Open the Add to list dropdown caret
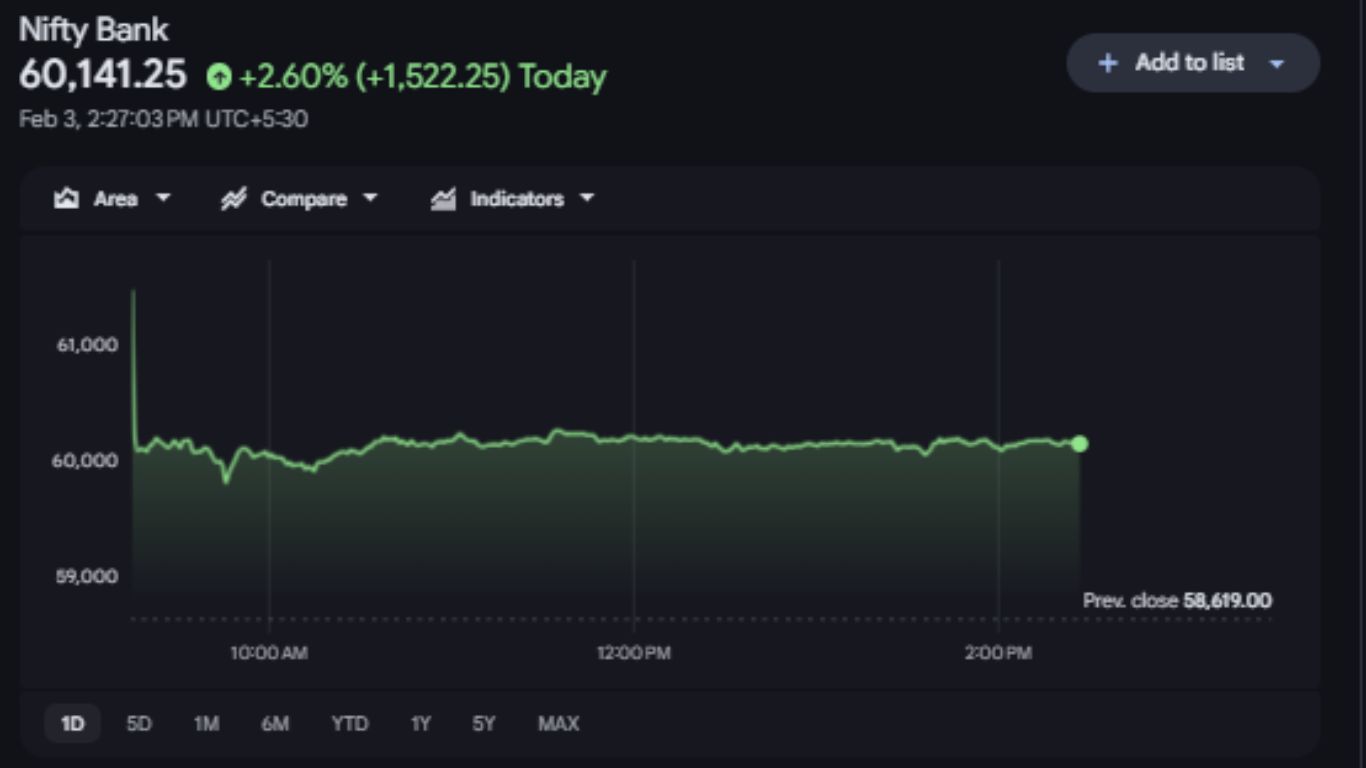 (x=1276, y=64)
